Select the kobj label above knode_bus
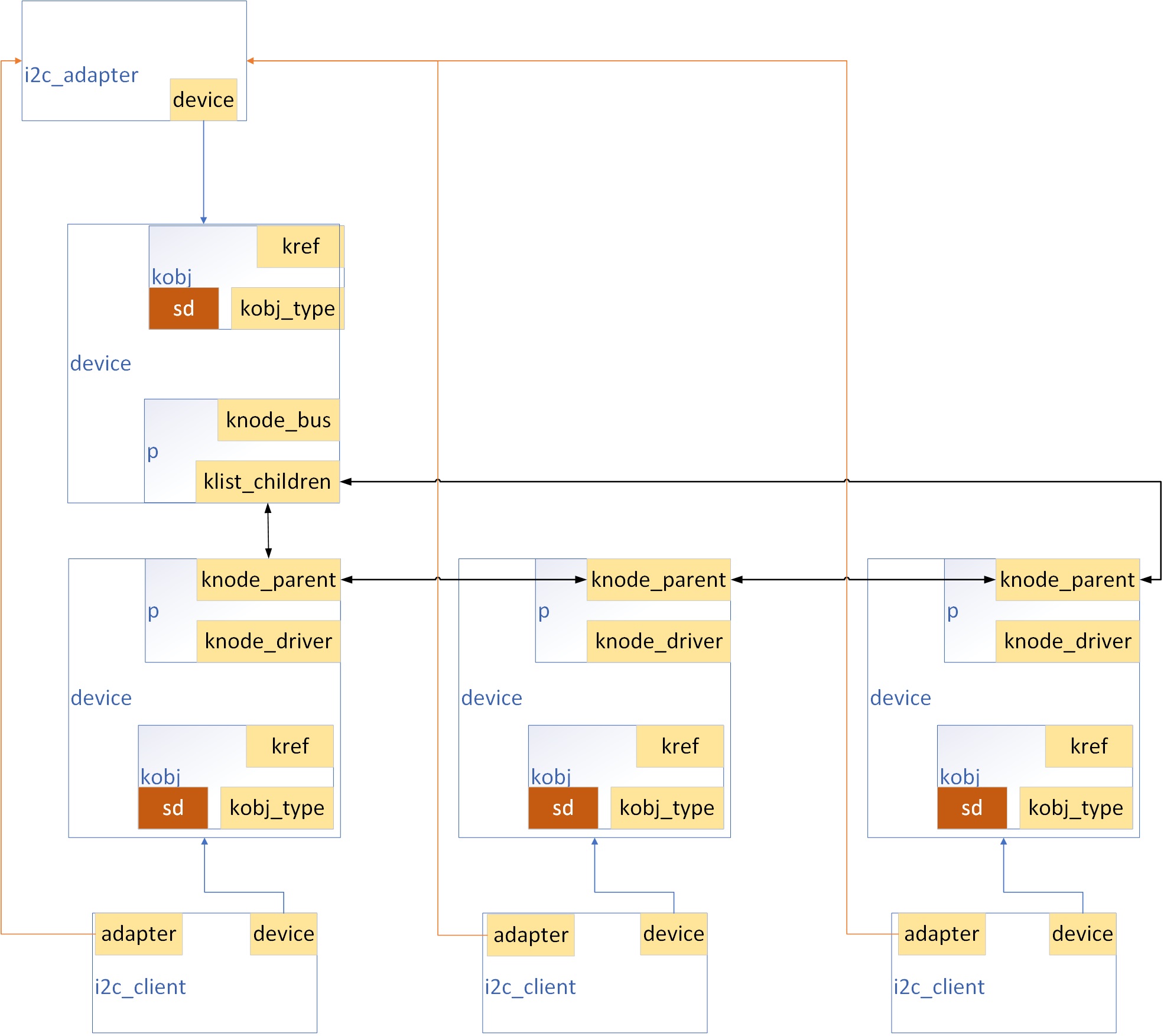Screen dimensions: 1164x1036 point(171,277)
